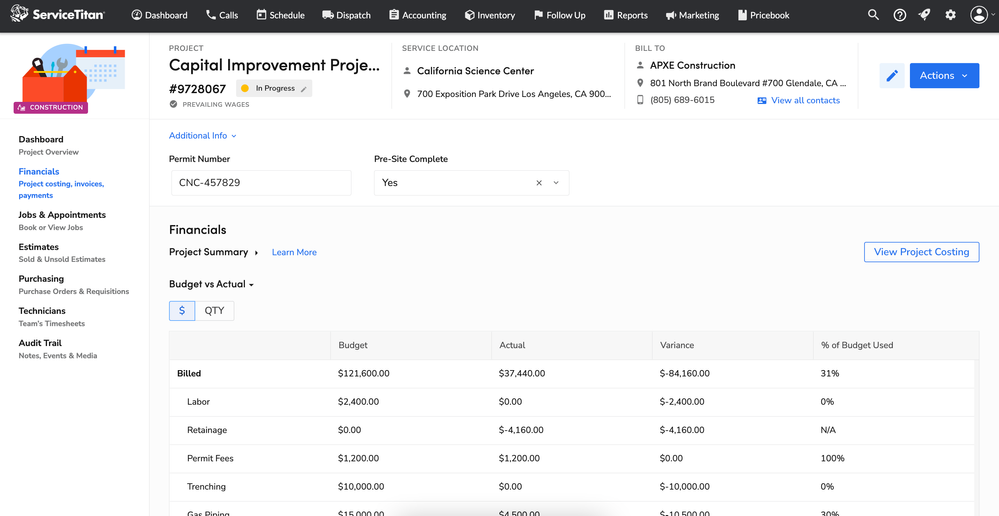The width and height of the screenshot is (999, 516).
Task: Click the bill-to phone icon
Action: [640, 100]
